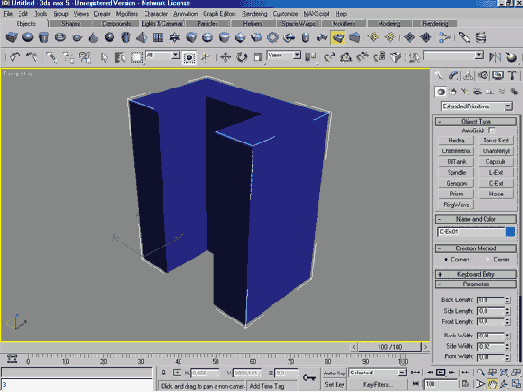523x392 pixels.
Task: Select the Box primitive icon in Objects shelf
Action: pos(11,37)
